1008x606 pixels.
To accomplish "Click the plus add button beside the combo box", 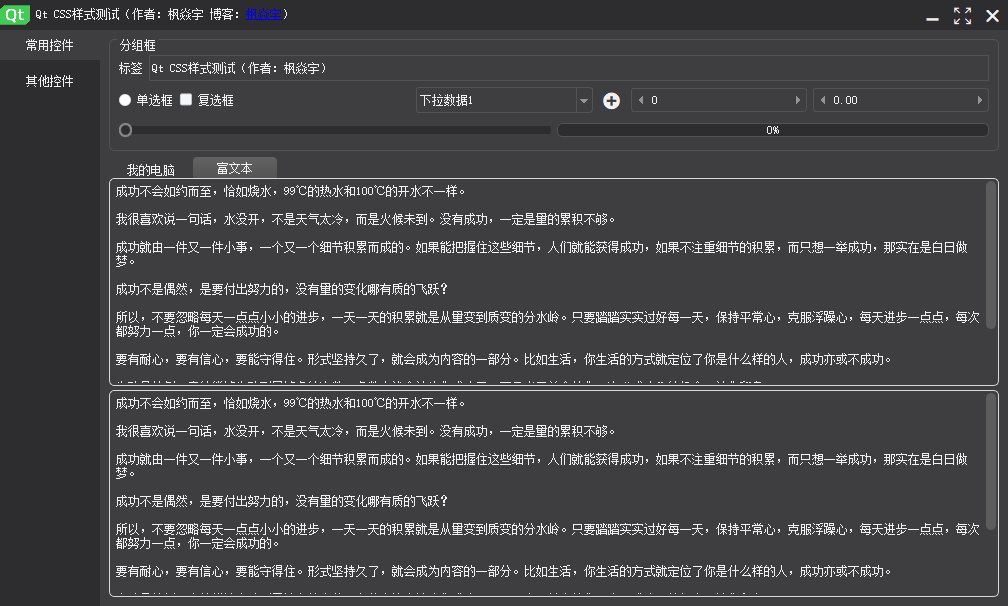I will click(611, 100).
